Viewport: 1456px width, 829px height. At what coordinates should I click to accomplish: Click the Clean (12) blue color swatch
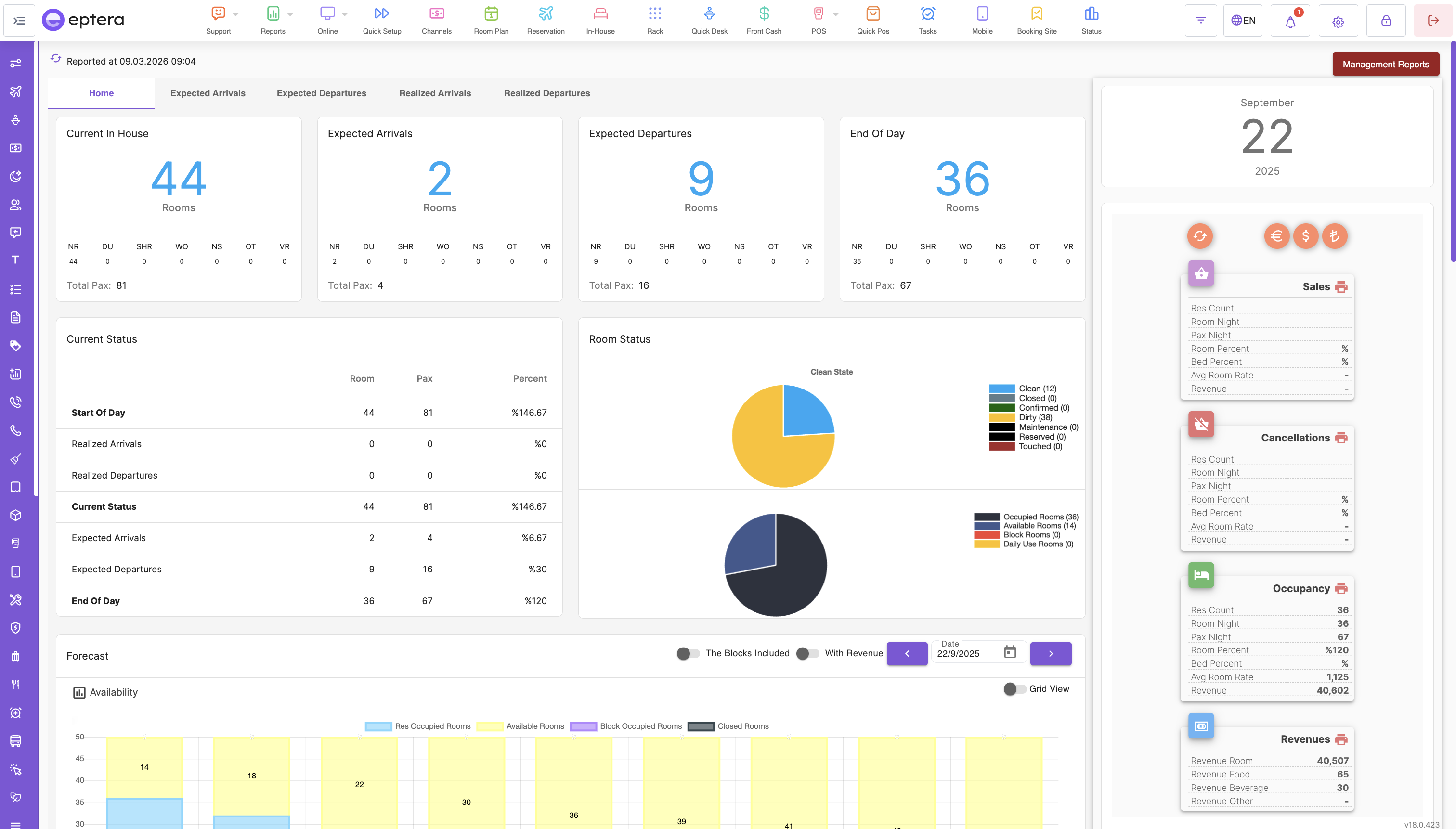(x=1001, y=389)
